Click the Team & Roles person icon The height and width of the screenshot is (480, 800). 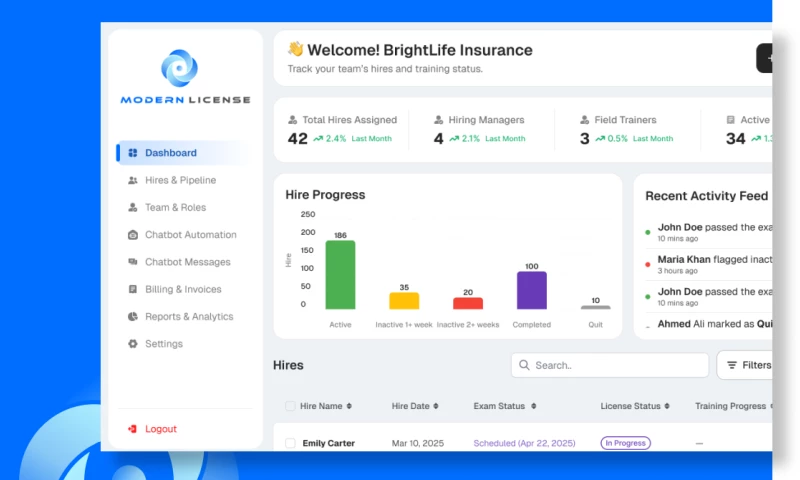click(x=133, y=207)
